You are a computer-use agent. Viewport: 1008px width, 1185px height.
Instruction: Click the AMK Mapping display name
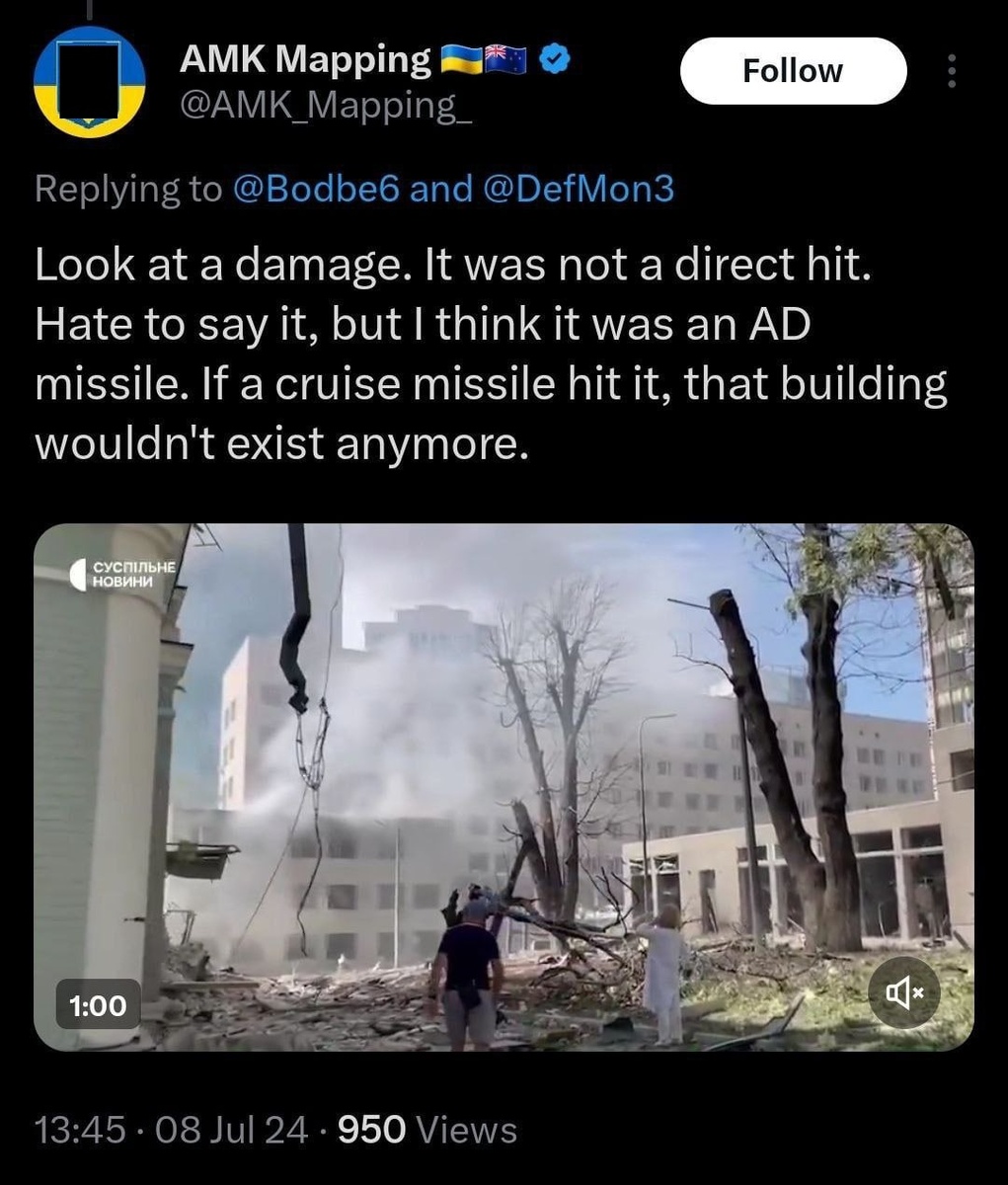pyautogui.click(x=305, y=60)
